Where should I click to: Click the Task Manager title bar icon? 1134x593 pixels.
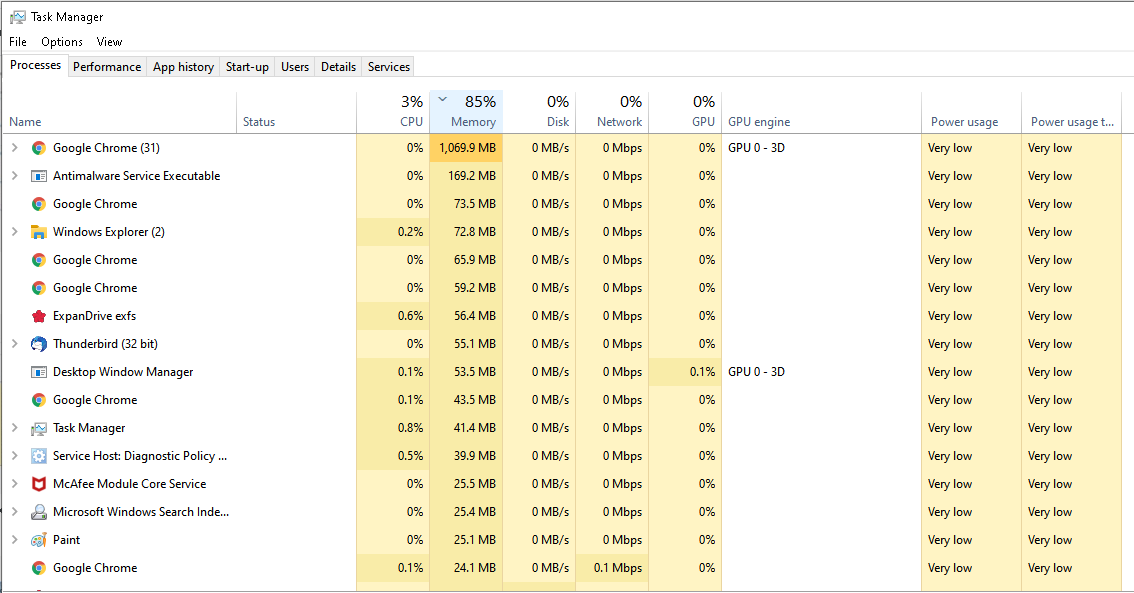[x=17, y=17]
